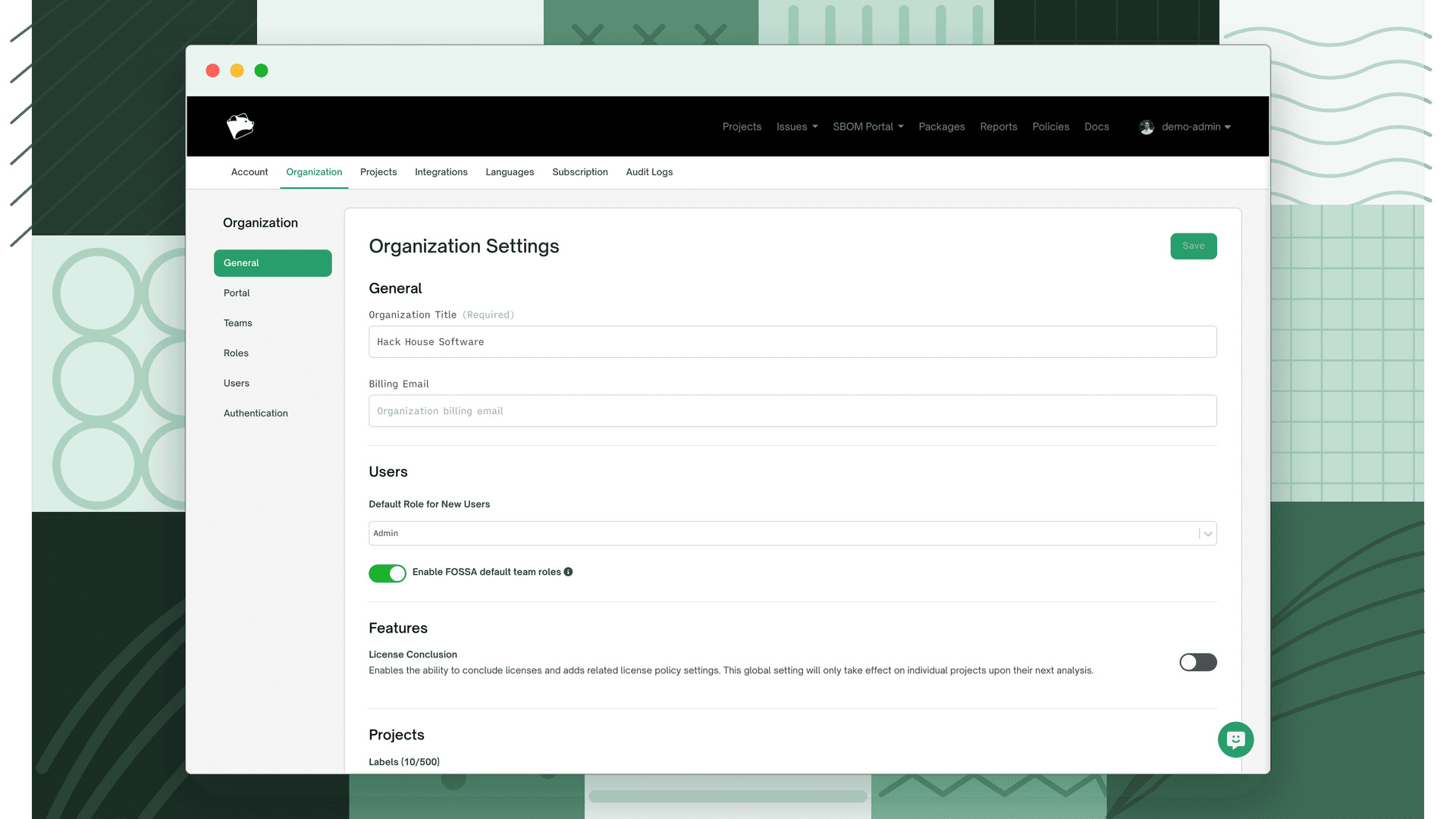1456x819 pixels.
Task: Click the FOSSA bear logo
Action: pos(240,126)
